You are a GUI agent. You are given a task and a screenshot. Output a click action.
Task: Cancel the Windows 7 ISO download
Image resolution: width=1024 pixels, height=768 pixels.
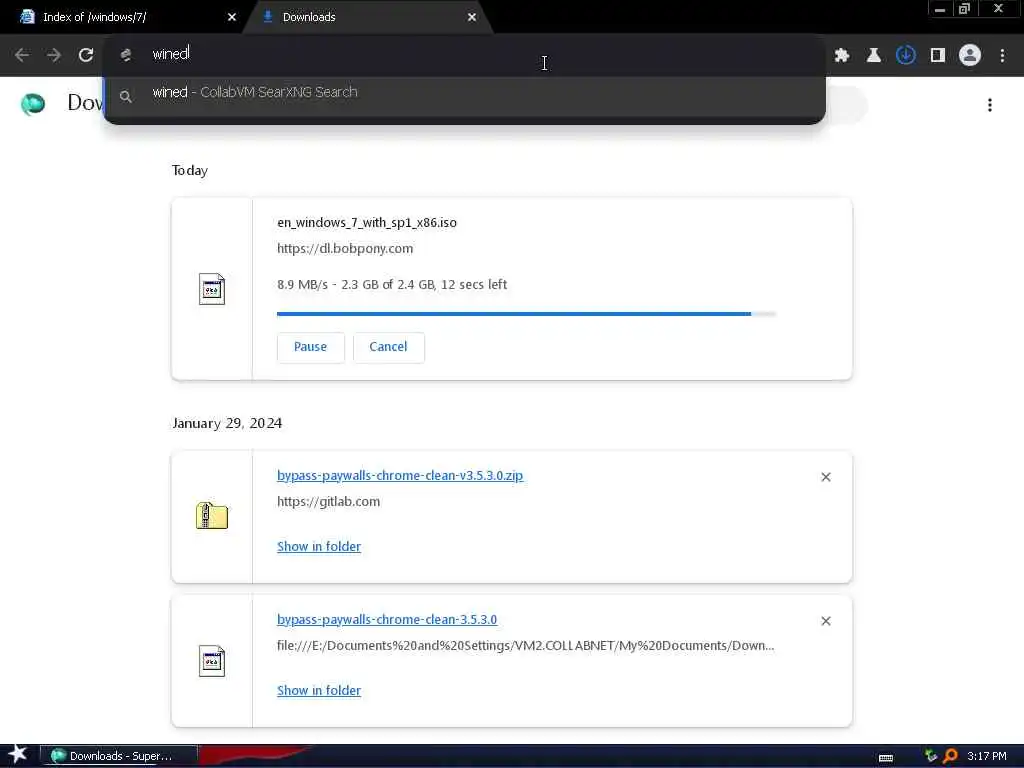point(389,347)
